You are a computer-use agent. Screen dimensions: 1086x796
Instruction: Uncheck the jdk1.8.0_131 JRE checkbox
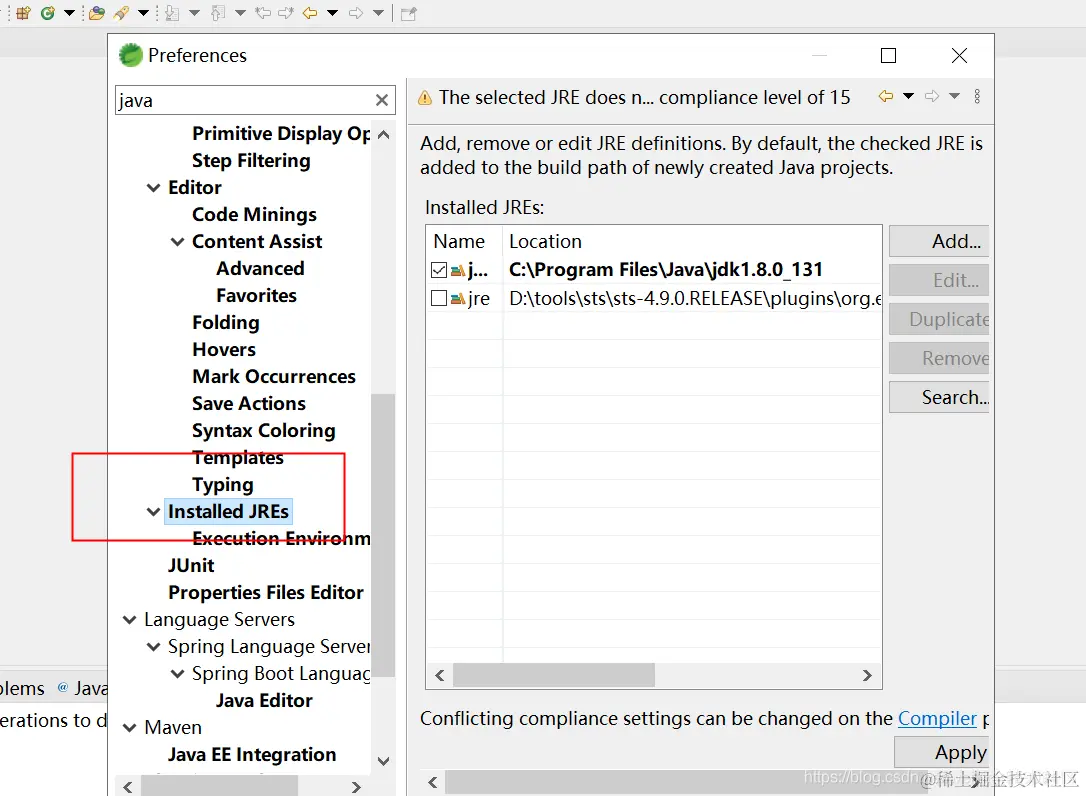[438, 269]
